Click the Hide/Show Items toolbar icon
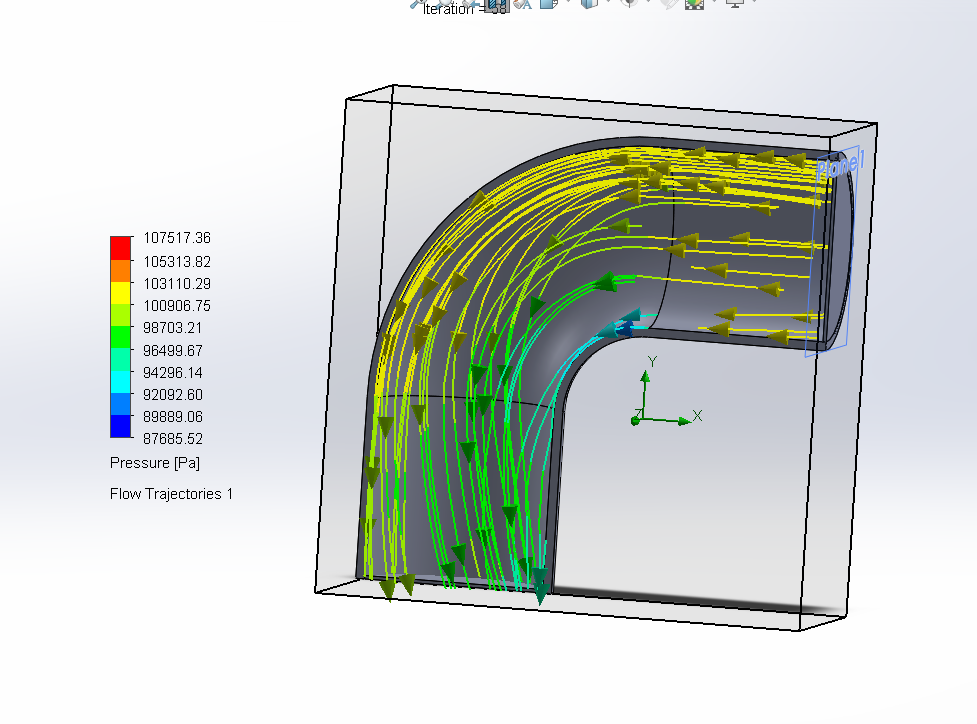 (x=627, y=5)
